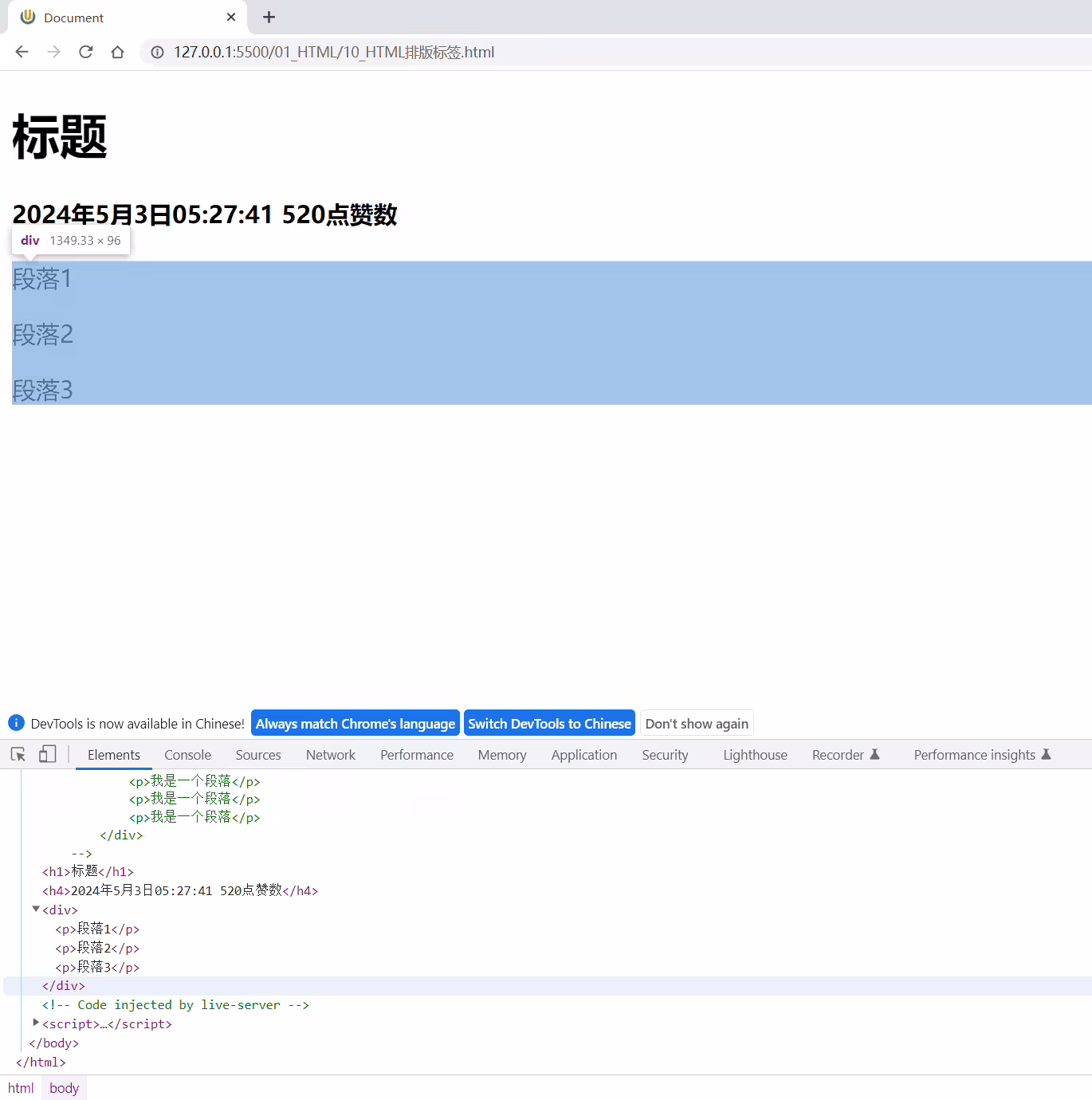Dismiss with Don't show again button

(697, 724)
